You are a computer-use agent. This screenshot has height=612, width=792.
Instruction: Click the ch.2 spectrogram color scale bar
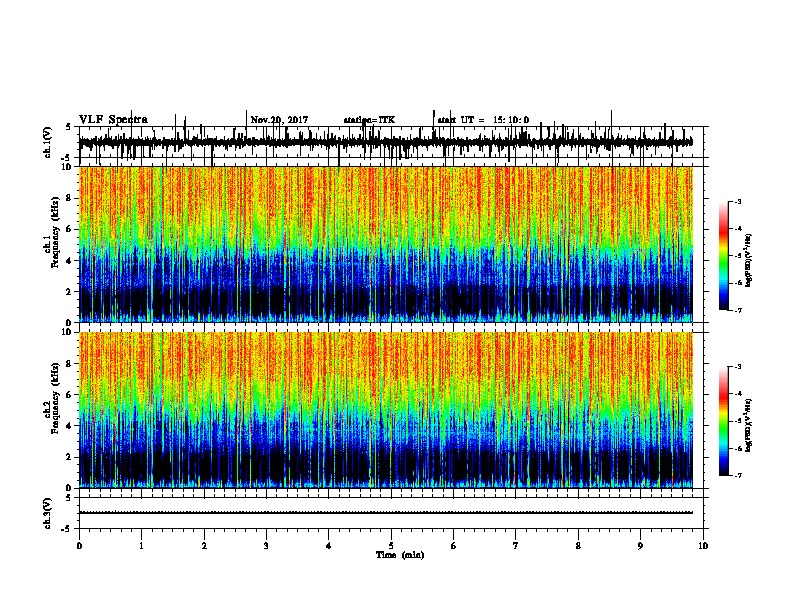724,421
